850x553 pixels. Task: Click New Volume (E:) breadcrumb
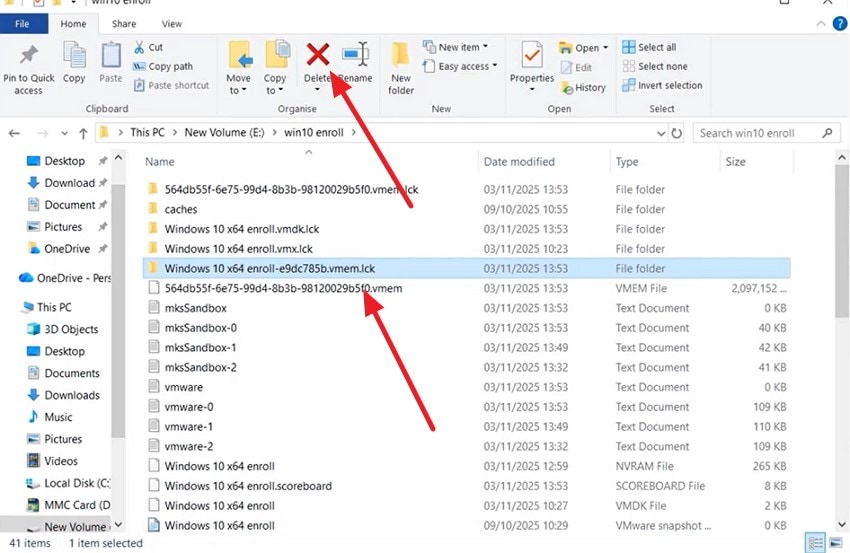224,132
